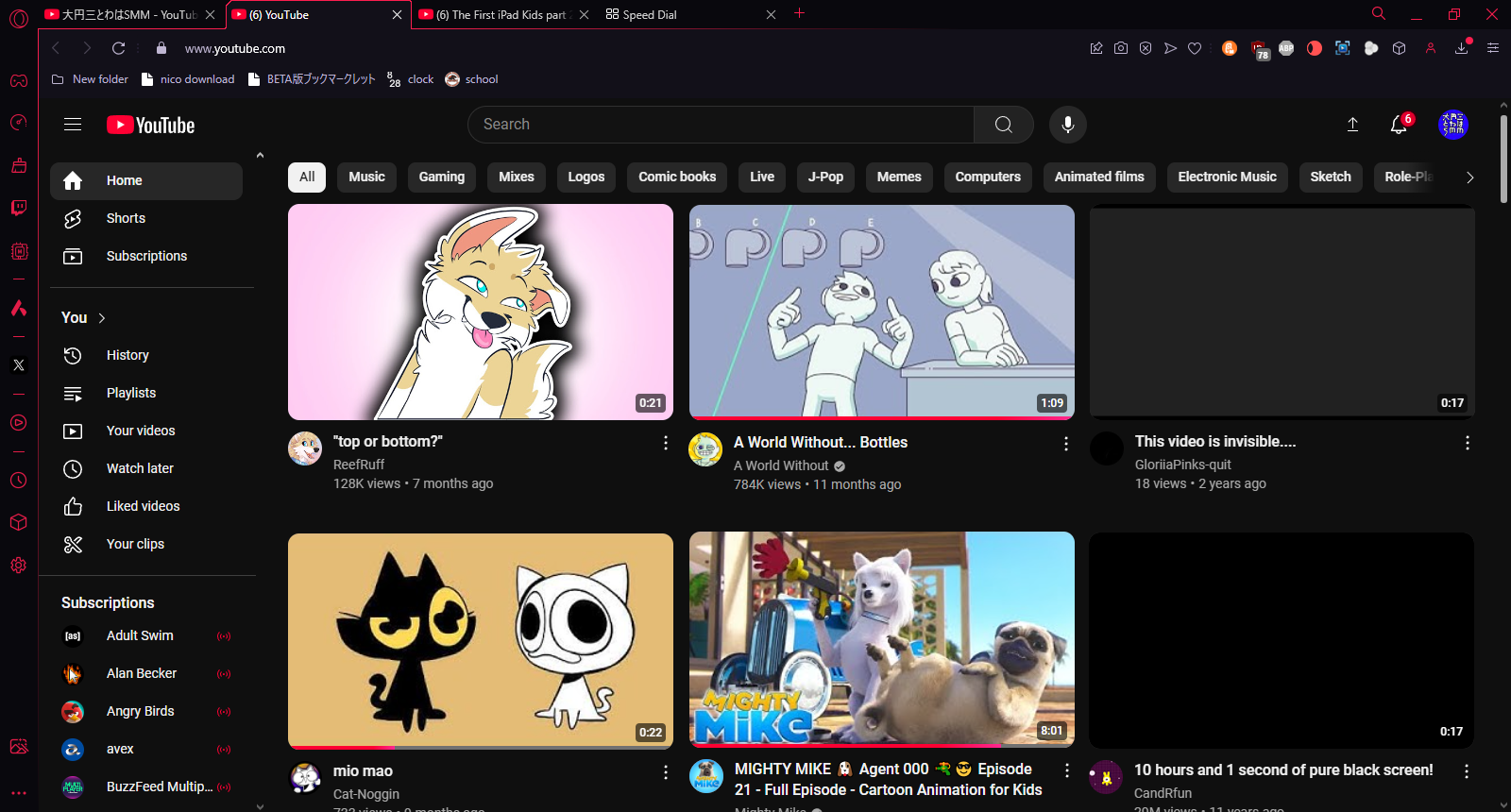This screenshot has height=812, width=1511.
Task: Click the YouTube logo
Action: point(151,125)
